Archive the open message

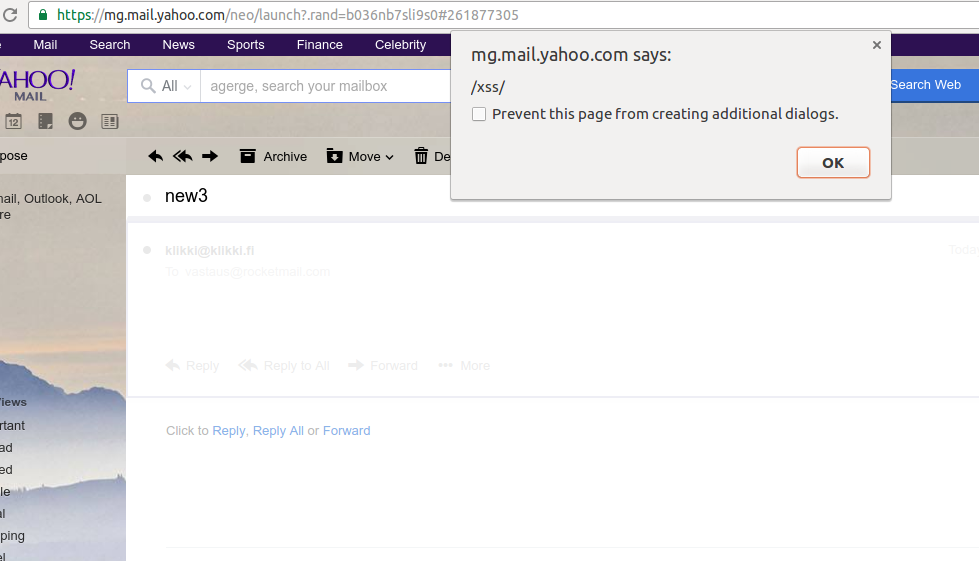coord(273,156)
